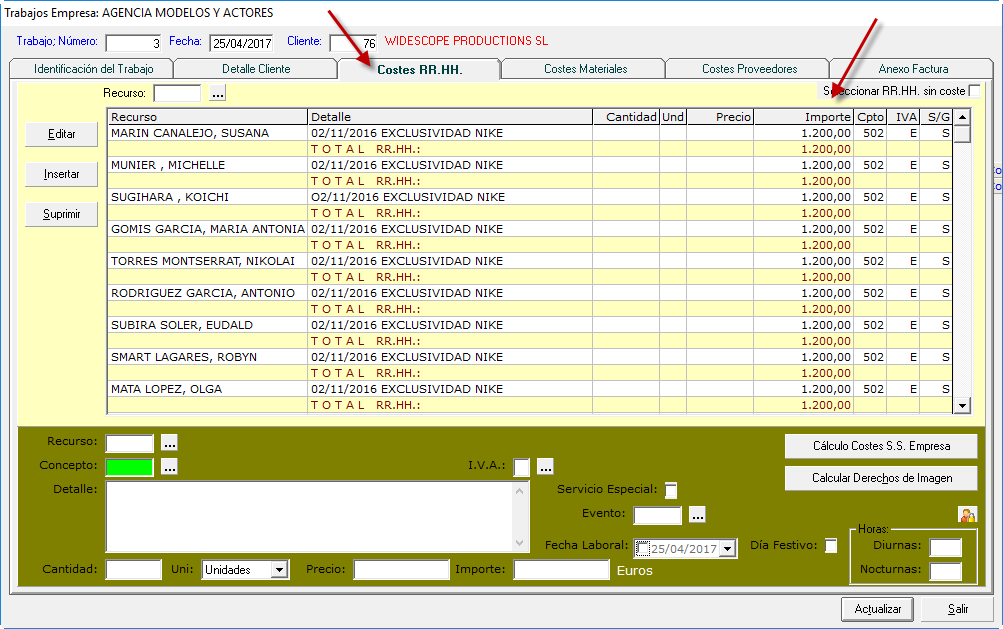Viewport: 1003px width, 629px height.
Task: Tick the Servicio Especial checkbox
Action: click(x=670, y=491)
